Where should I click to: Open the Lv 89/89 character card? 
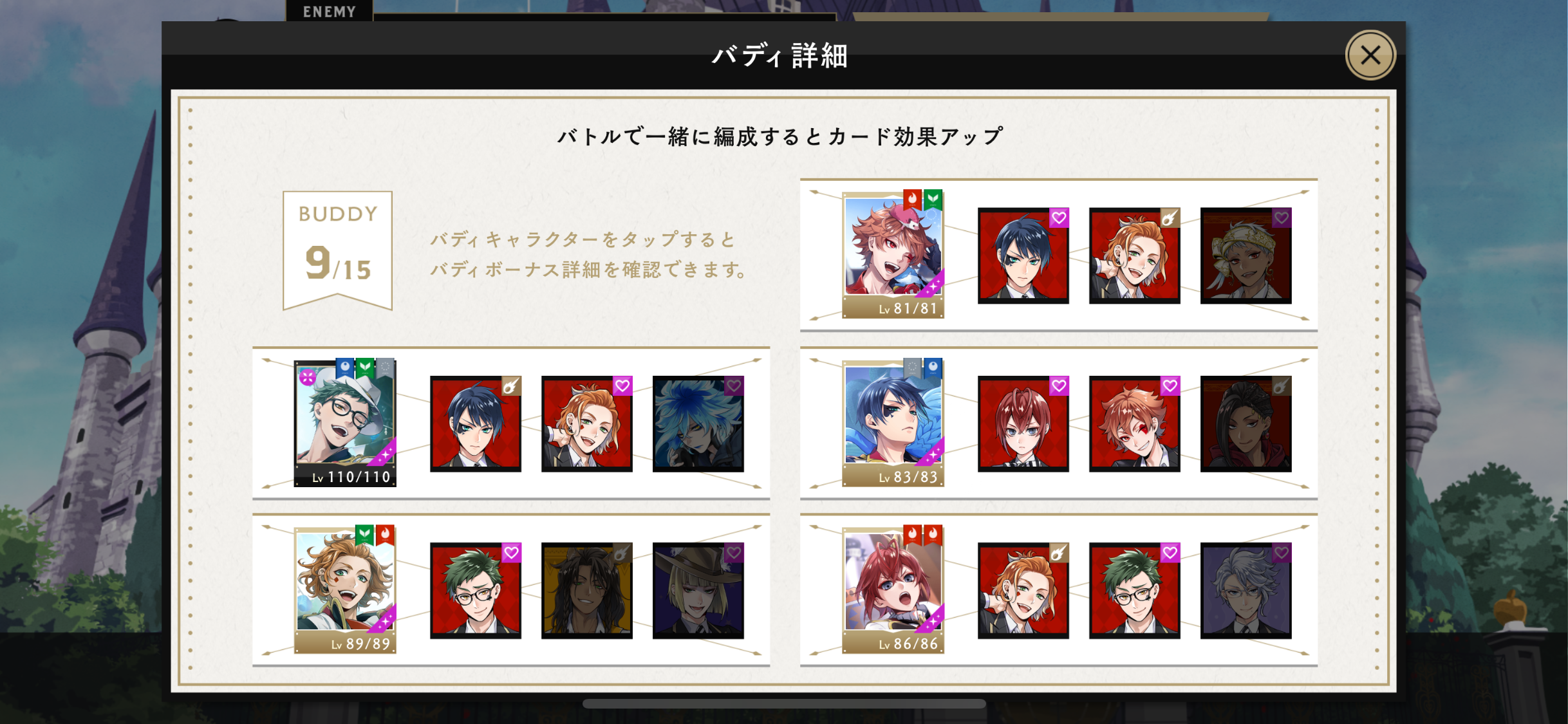pyautogui.click(x=345, y=590)
